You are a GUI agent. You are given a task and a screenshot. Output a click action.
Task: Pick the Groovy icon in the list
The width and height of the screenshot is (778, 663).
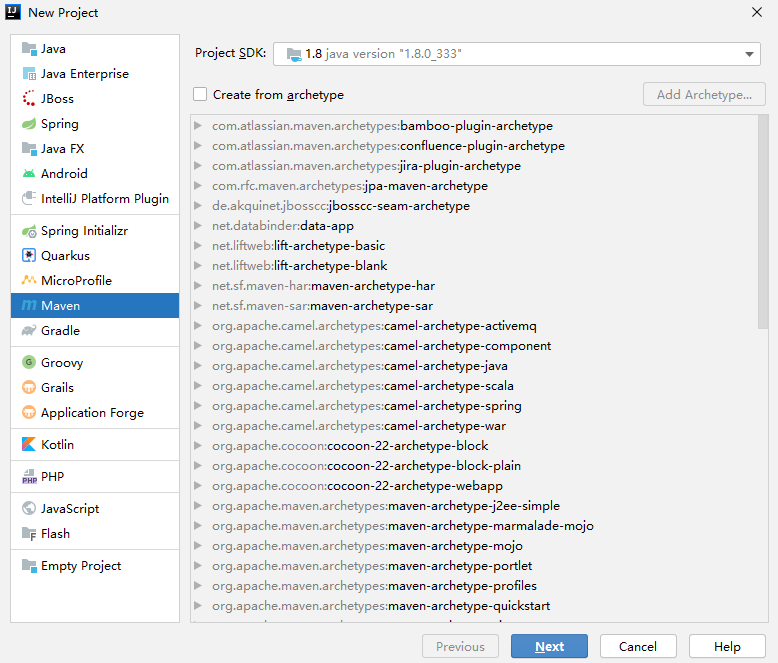29,363
